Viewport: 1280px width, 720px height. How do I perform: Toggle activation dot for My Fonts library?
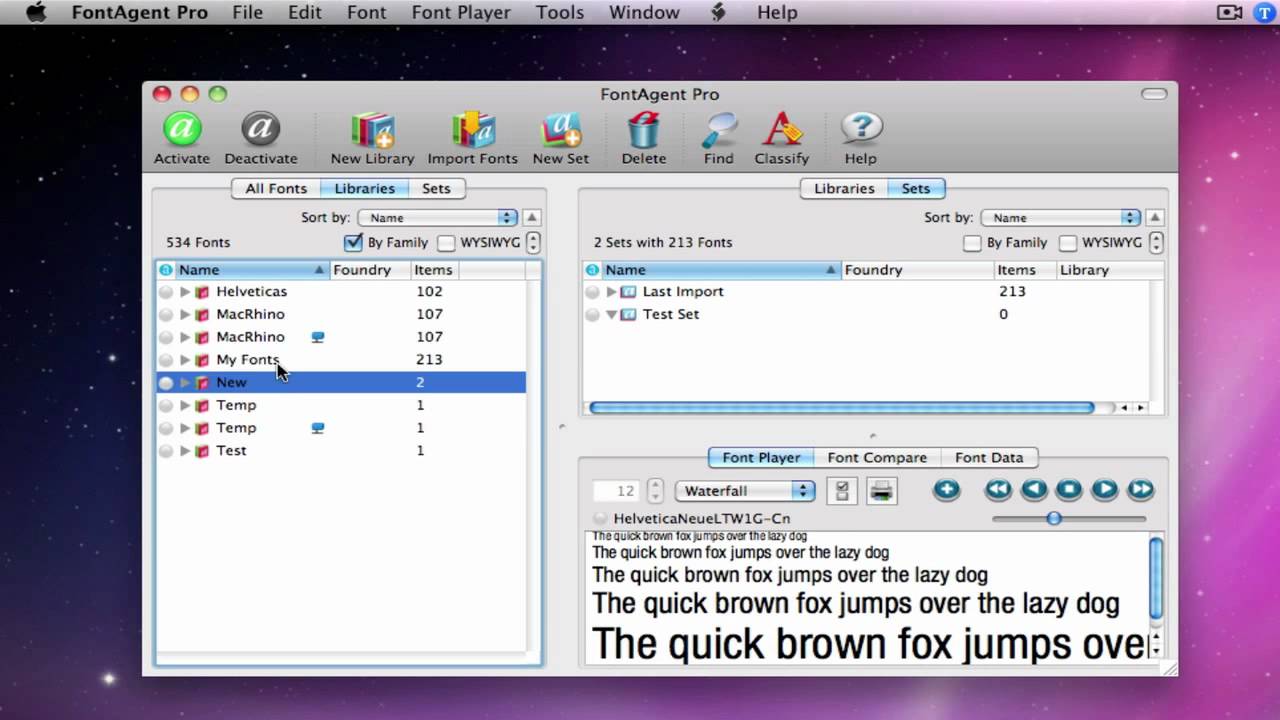click(166, 360)
